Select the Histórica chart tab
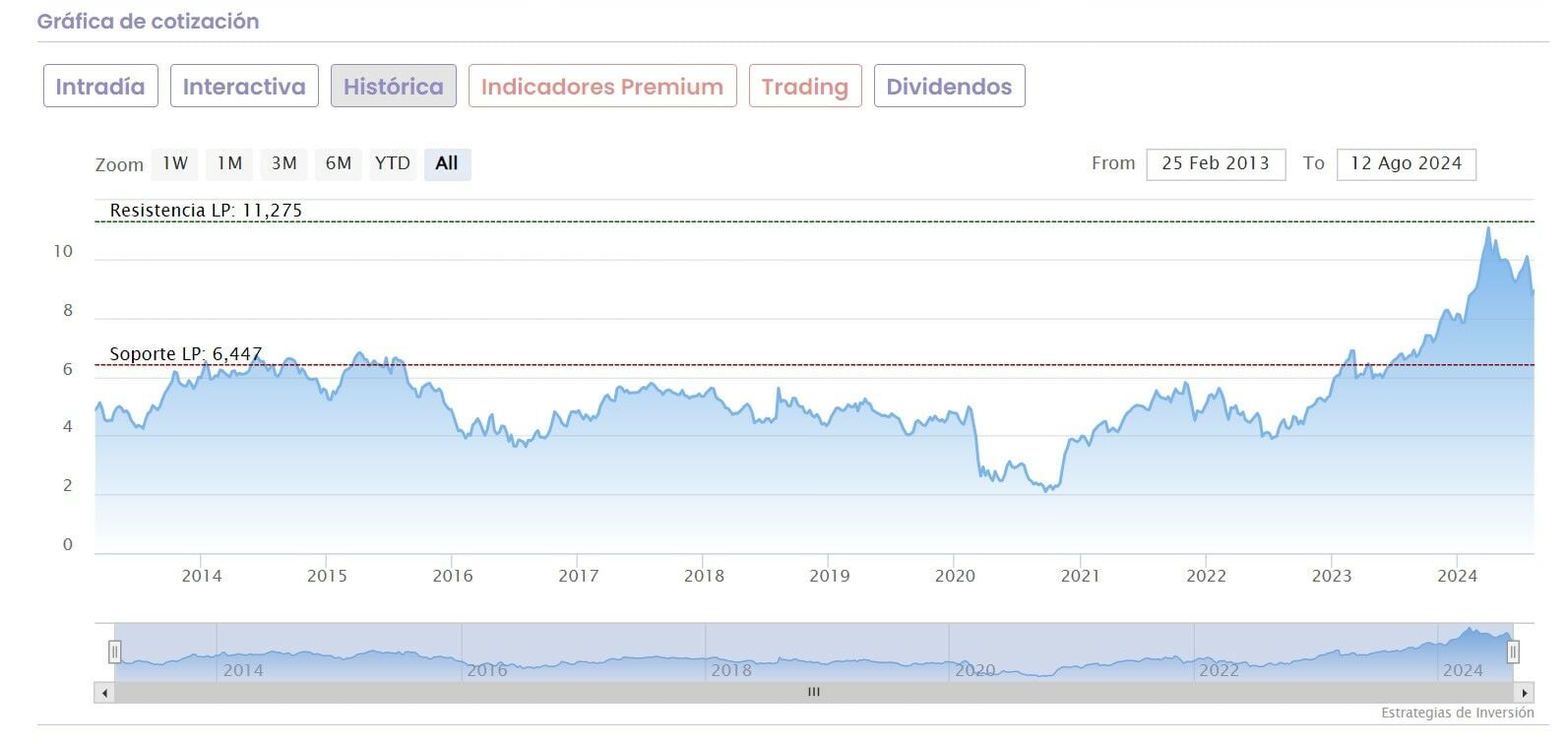Image resolution: width=1568 pixels, height=744 pixels. coord(393,87)
